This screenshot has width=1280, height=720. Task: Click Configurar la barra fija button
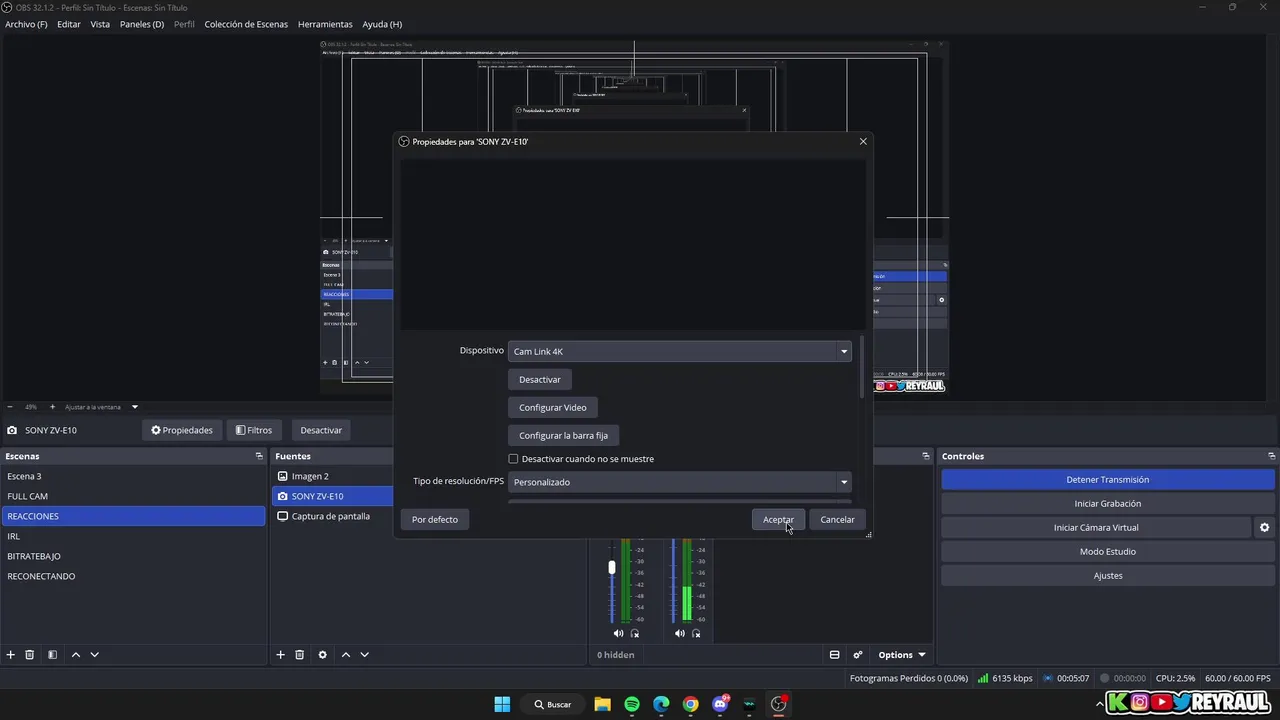[x=564, y=435]
